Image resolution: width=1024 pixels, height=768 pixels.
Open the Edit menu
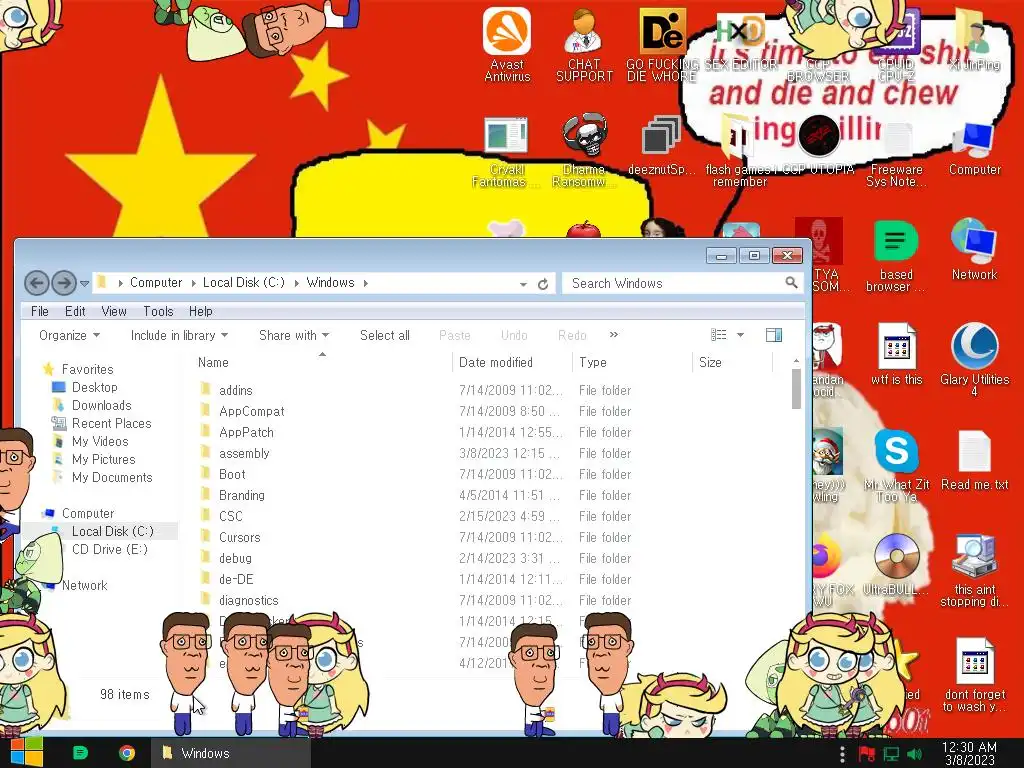coord(75,312)
